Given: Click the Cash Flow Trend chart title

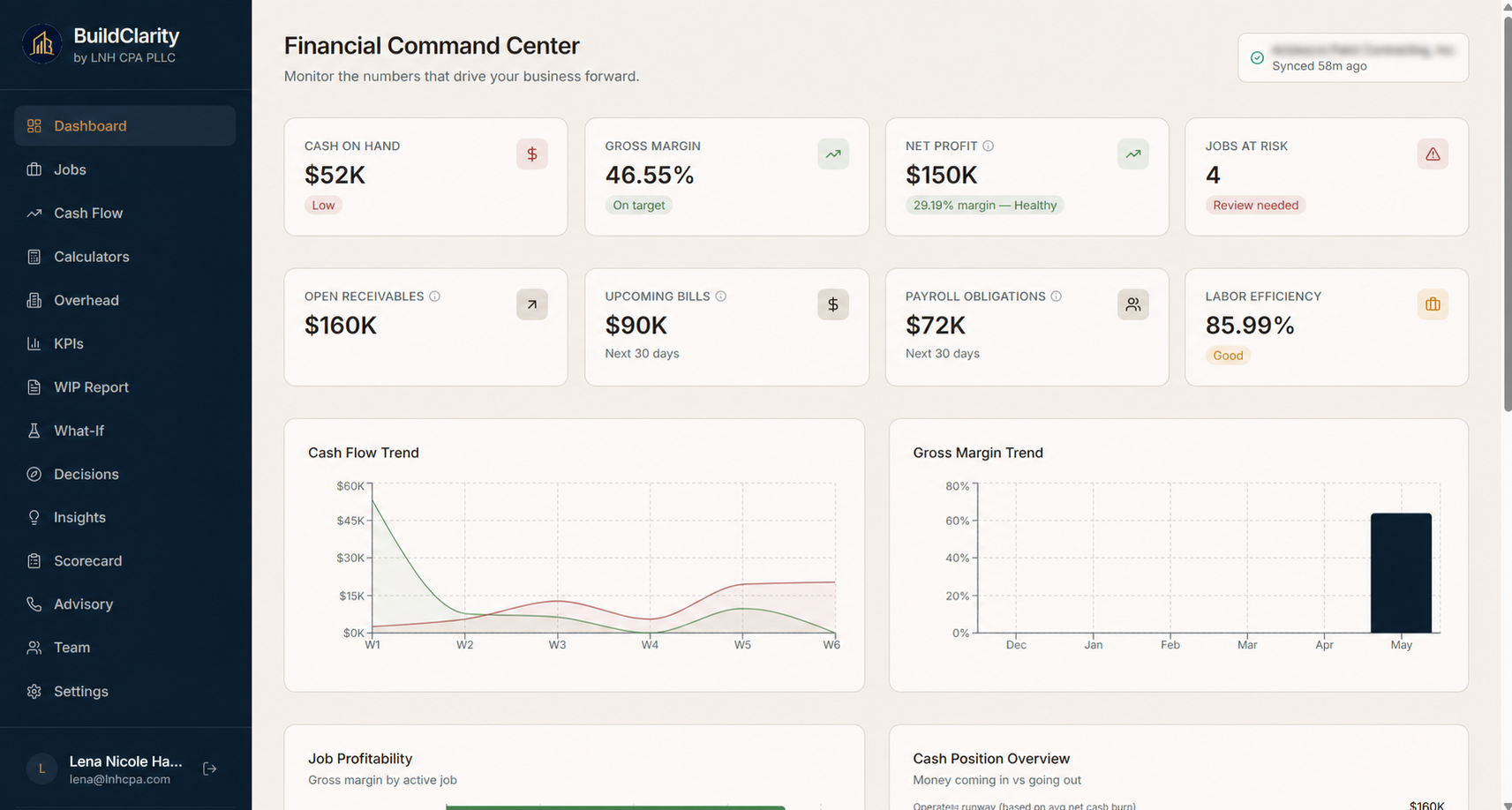Looking at the screenshot, I should coord(364,453).
